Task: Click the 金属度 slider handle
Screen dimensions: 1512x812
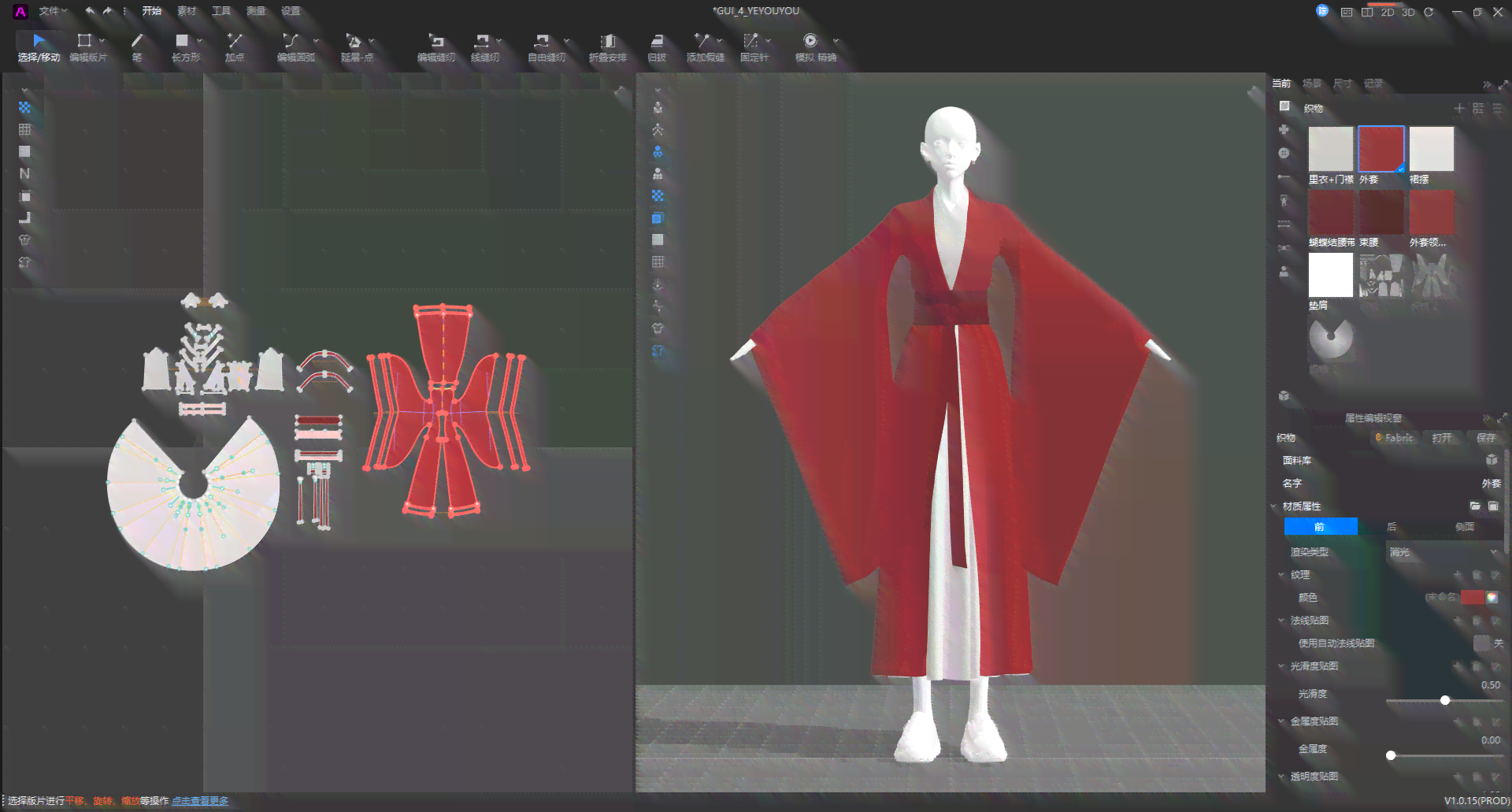Action: click(x=1391, y=755)
